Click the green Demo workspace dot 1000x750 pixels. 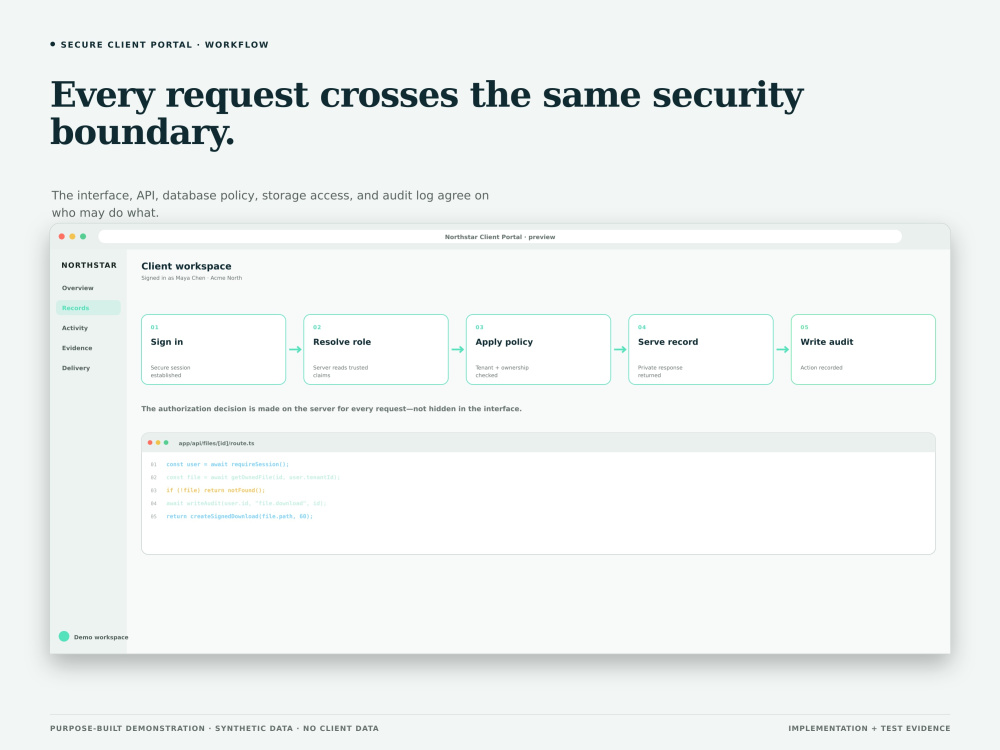click(64, 636)
